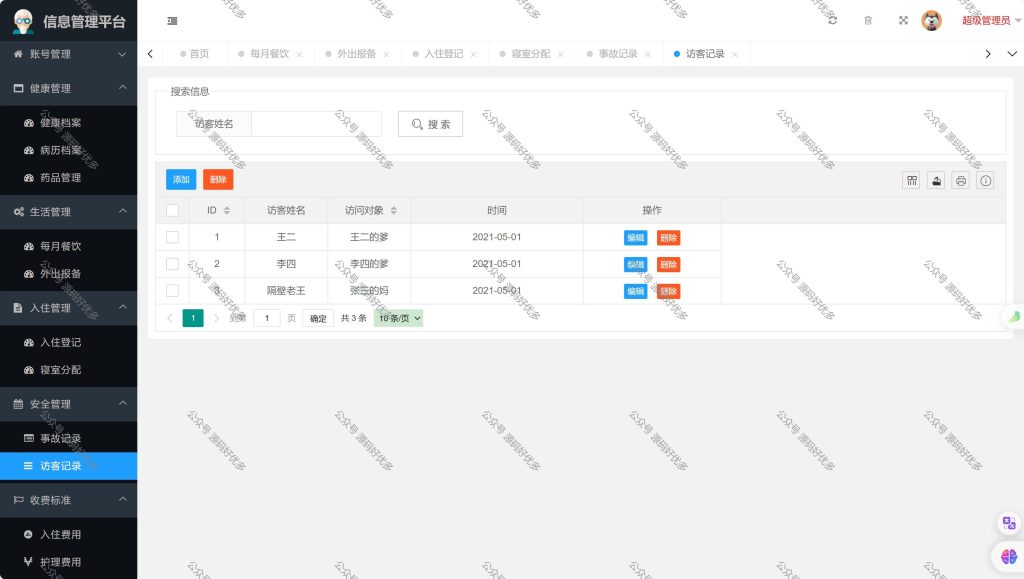Switch to 外出报备 tab
This screenshot has width=1024, height=579.
pos(356,54)
